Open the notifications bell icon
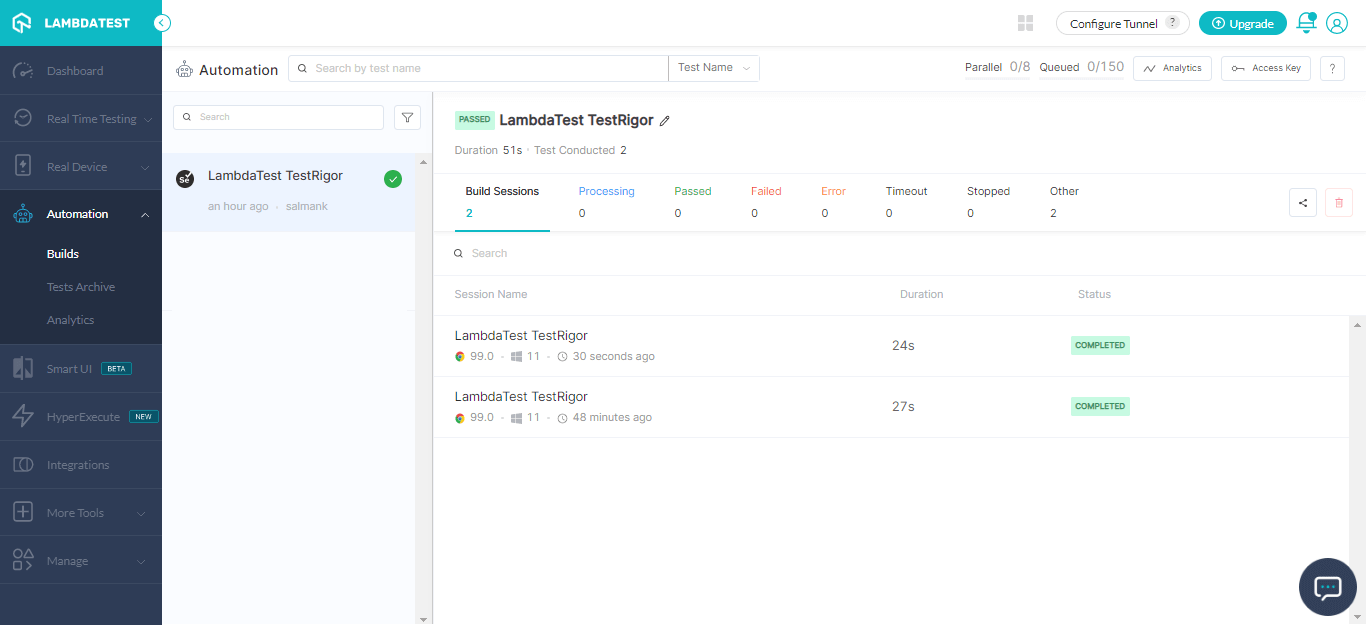 click(1306, 22)
